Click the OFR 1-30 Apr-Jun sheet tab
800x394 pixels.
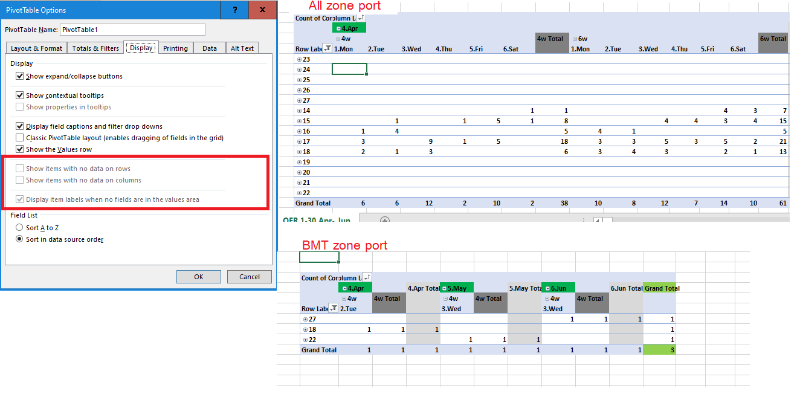click(x=317, y=220)
